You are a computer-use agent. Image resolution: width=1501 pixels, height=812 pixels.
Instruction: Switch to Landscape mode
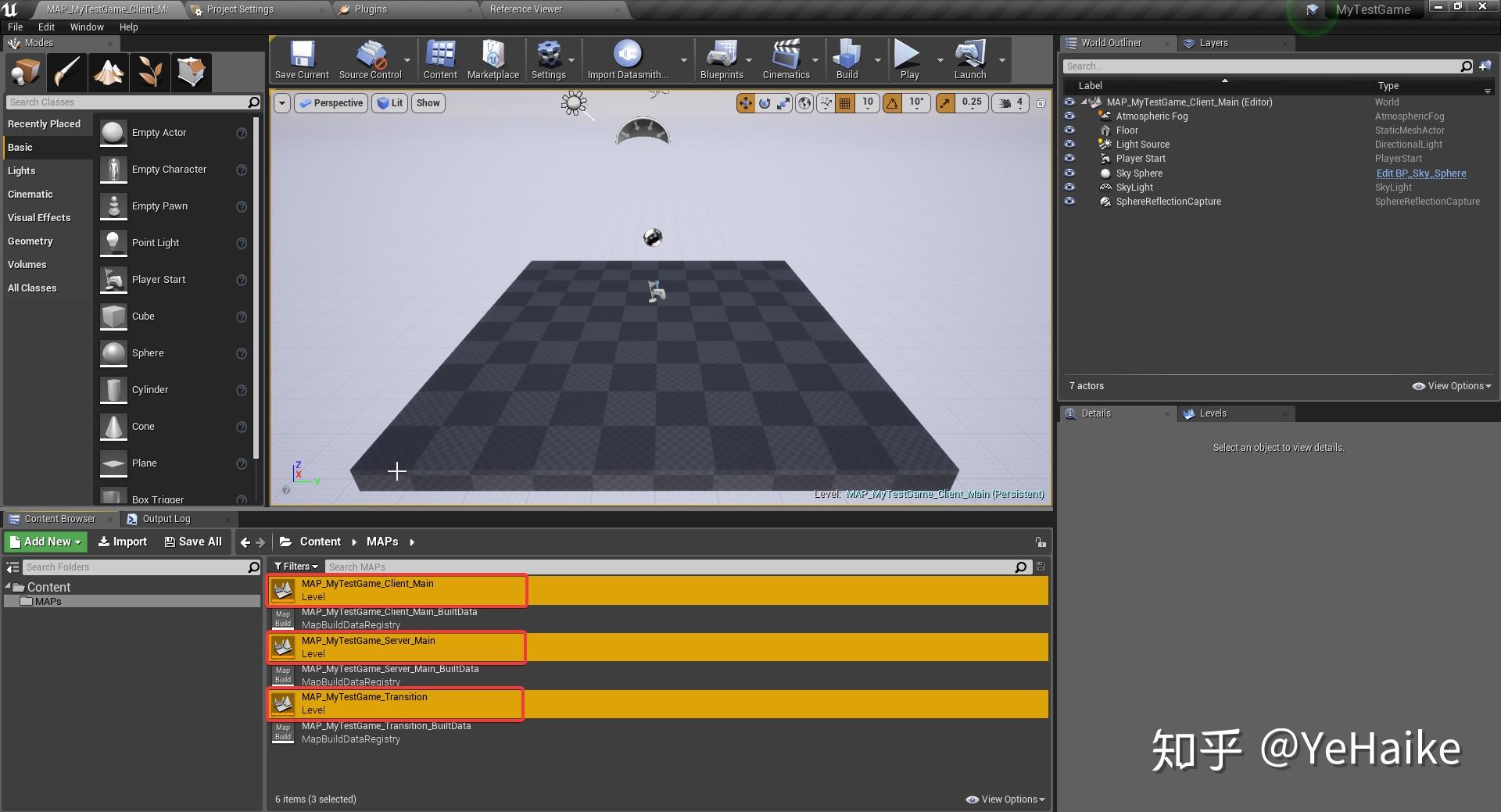click(x=109, y=72)
